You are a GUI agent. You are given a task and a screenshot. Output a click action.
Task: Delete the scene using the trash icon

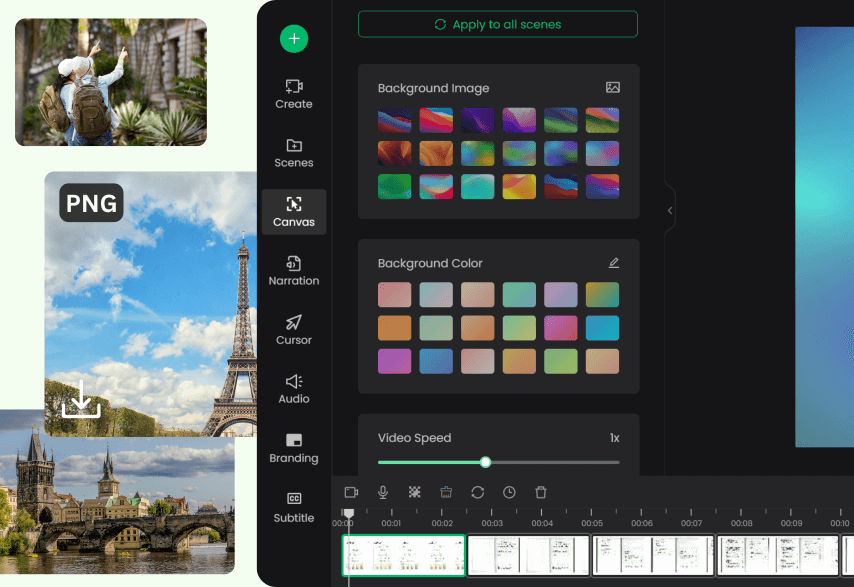[540, 492]
